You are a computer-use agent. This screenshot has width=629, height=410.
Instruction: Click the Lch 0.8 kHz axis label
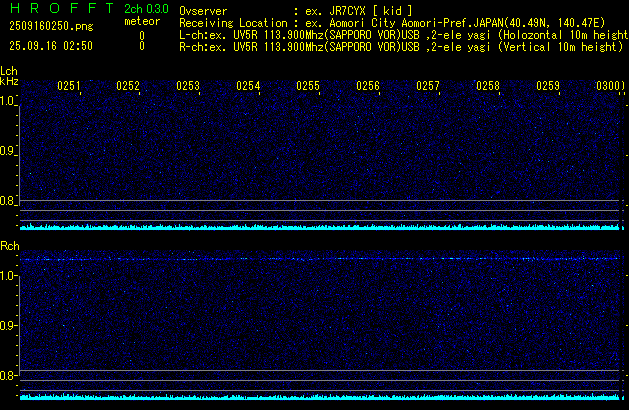[7, 201]
